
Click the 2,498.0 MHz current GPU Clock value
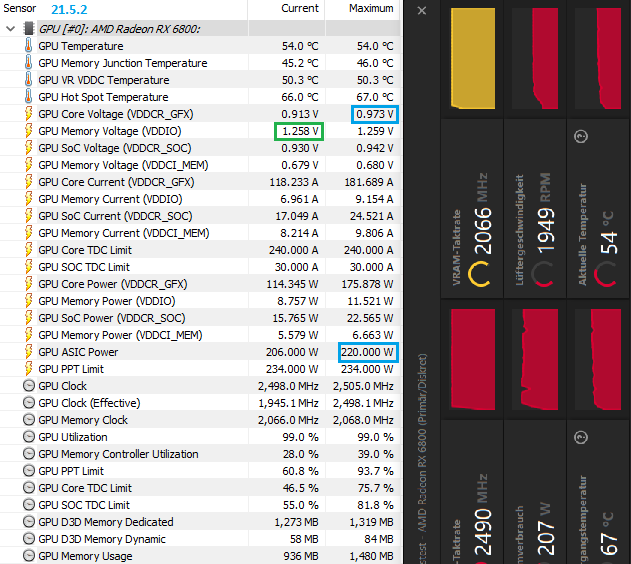click(288, 386)
